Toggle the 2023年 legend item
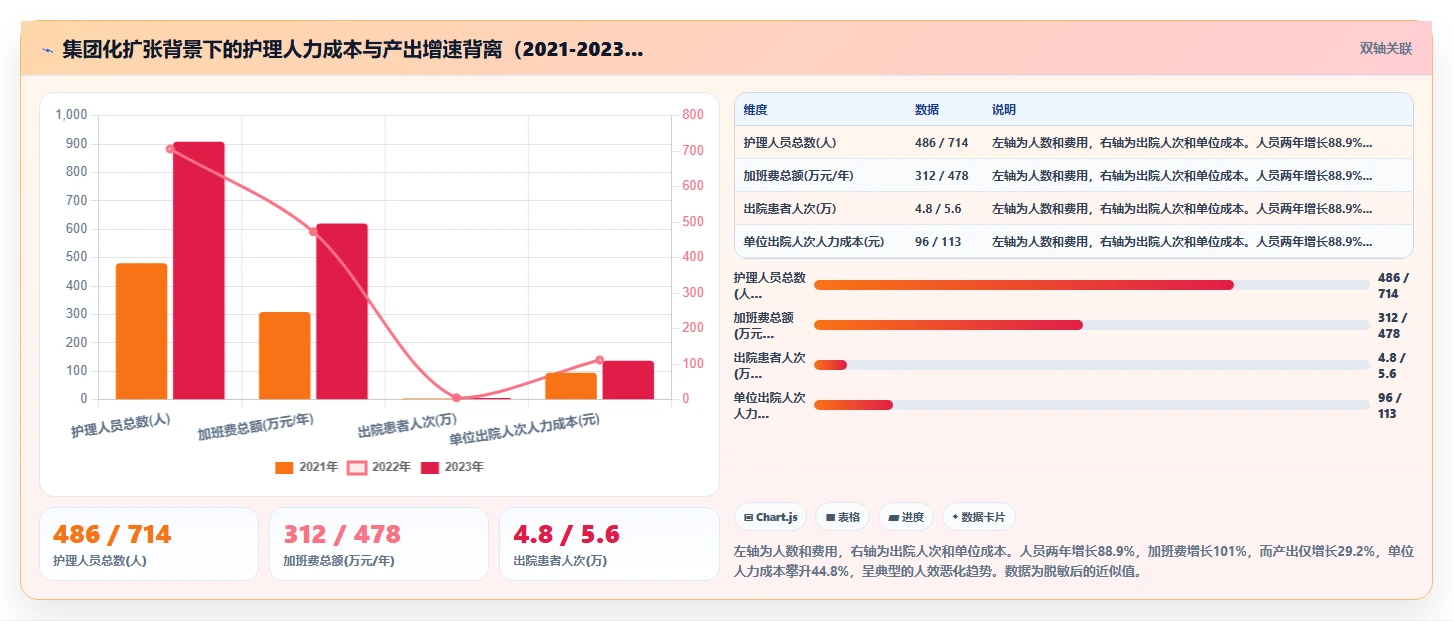Image resolution: width=1453 pixels, height=621 pixels. click(x=452, y=467)
